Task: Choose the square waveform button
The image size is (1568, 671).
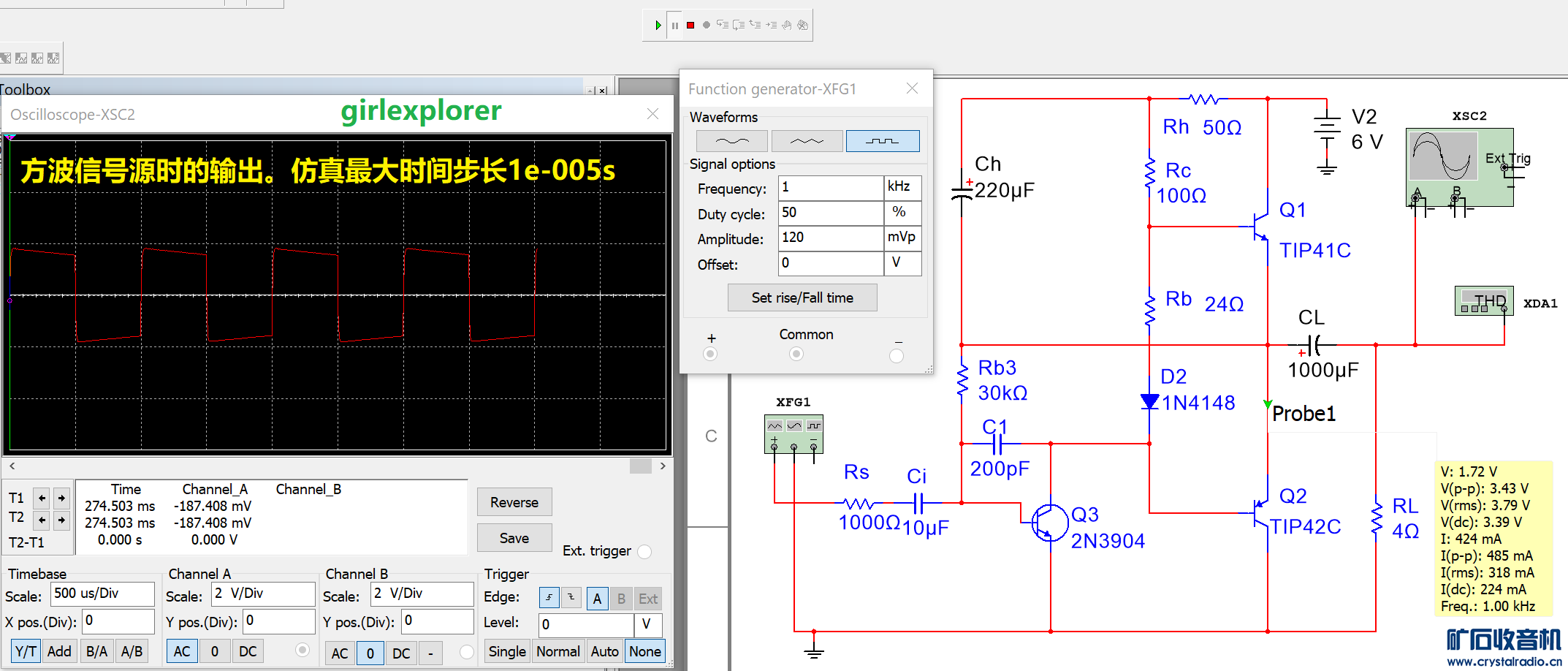Action: (882, 141)
